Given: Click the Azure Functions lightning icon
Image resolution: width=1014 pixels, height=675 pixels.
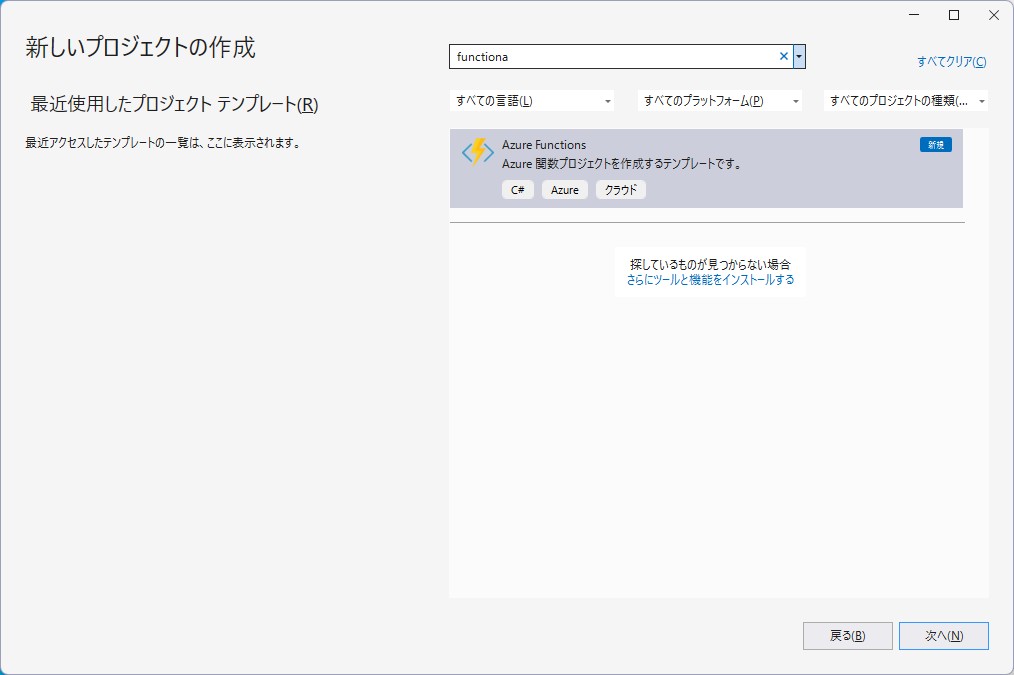Looking at the screenshot, I should [x=477, y=153].
